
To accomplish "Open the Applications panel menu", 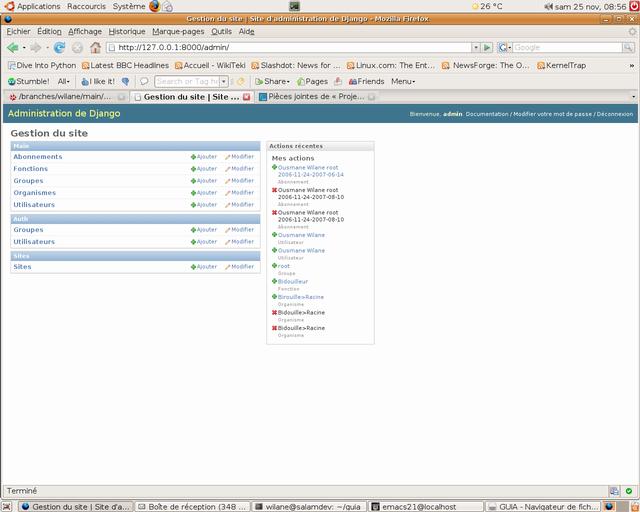I will tap(33, 6).
